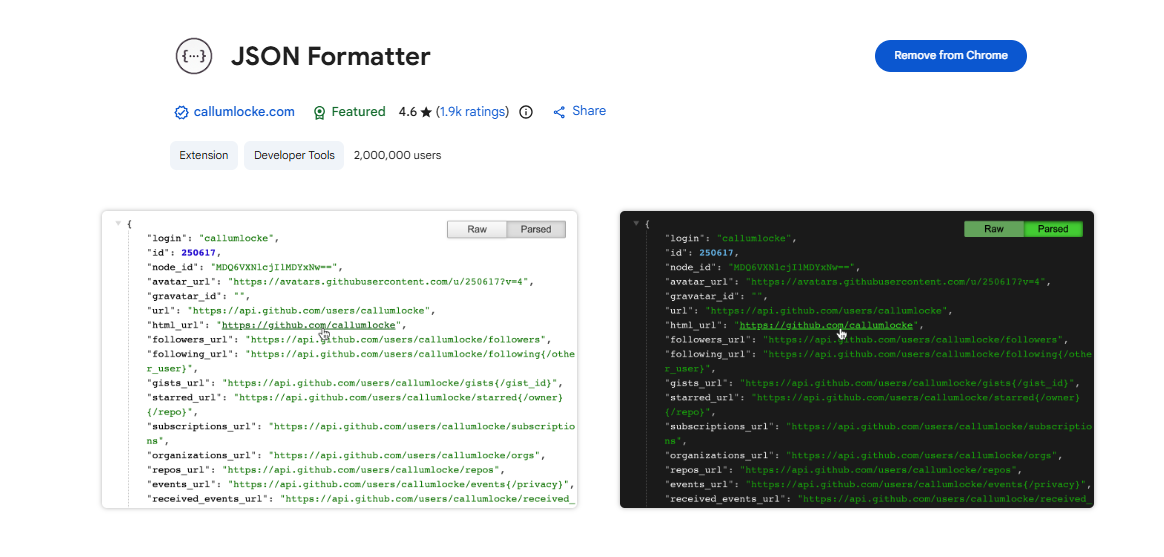
Task: Switch to Parsed in the light screenshot
Action: pyautogui.click(x=536, y=229)
